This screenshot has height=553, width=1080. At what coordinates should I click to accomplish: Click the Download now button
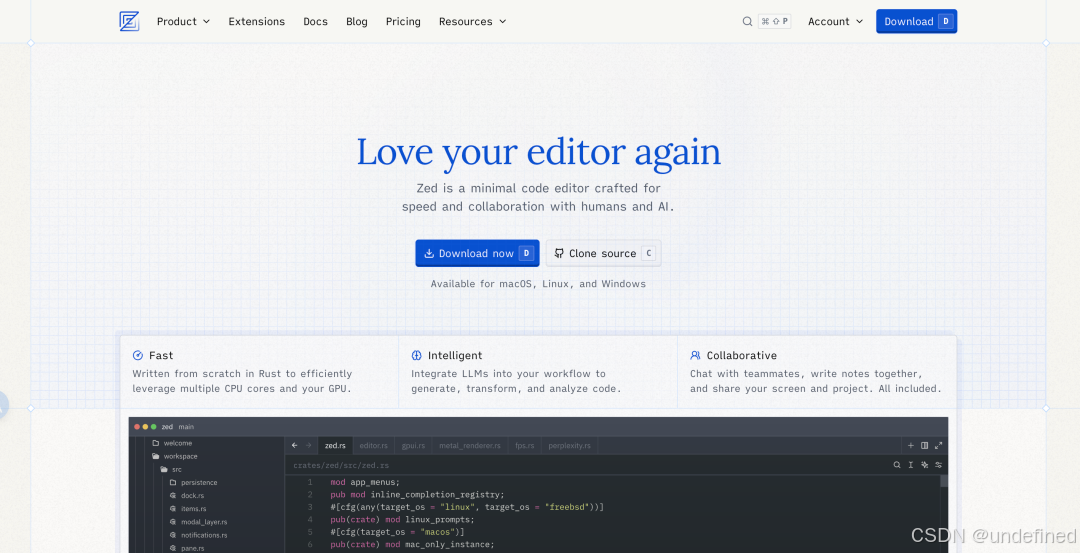(477, 253)
